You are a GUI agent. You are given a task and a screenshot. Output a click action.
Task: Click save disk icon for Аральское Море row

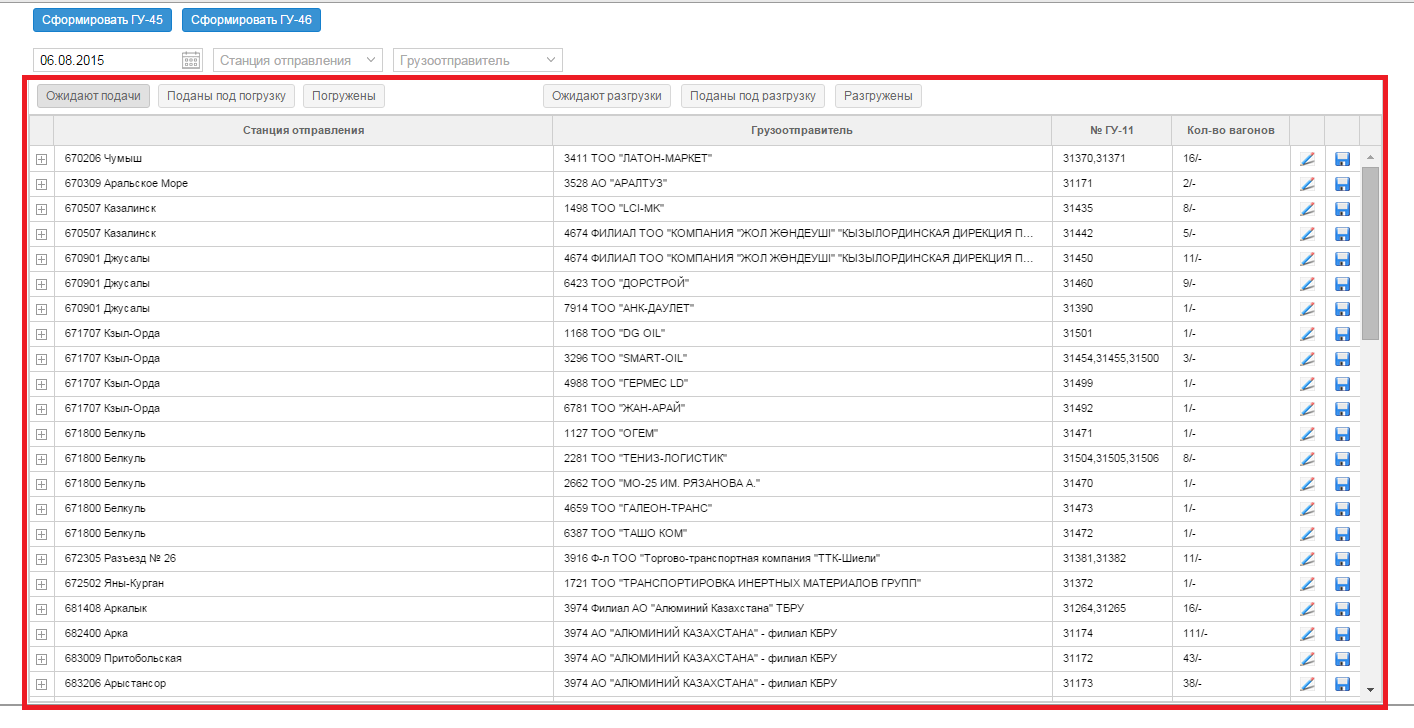[x=1342, y=183]
